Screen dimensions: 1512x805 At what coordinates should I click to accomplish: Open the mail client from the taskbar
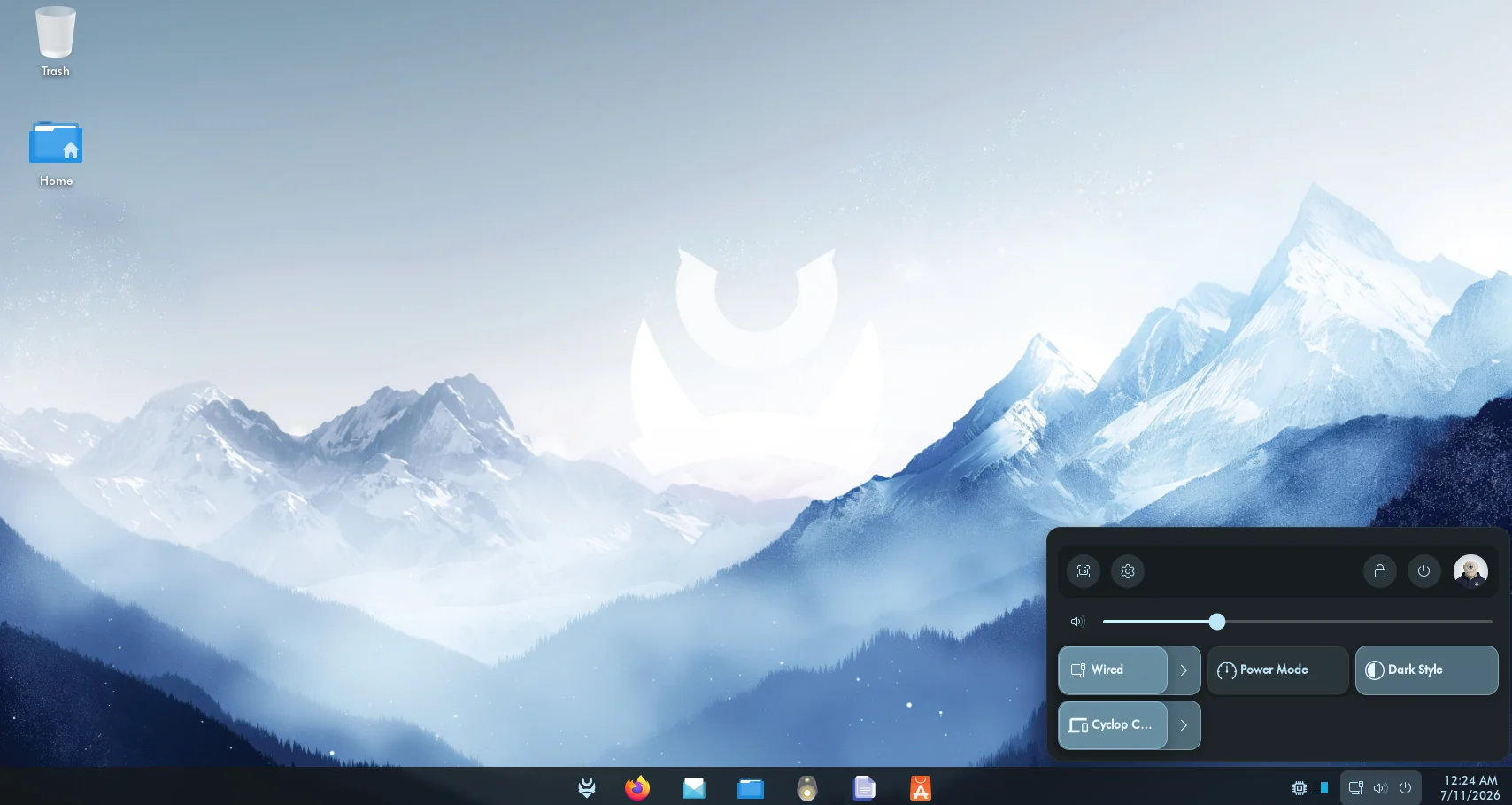pyautogui.click(x=694, y=787)
